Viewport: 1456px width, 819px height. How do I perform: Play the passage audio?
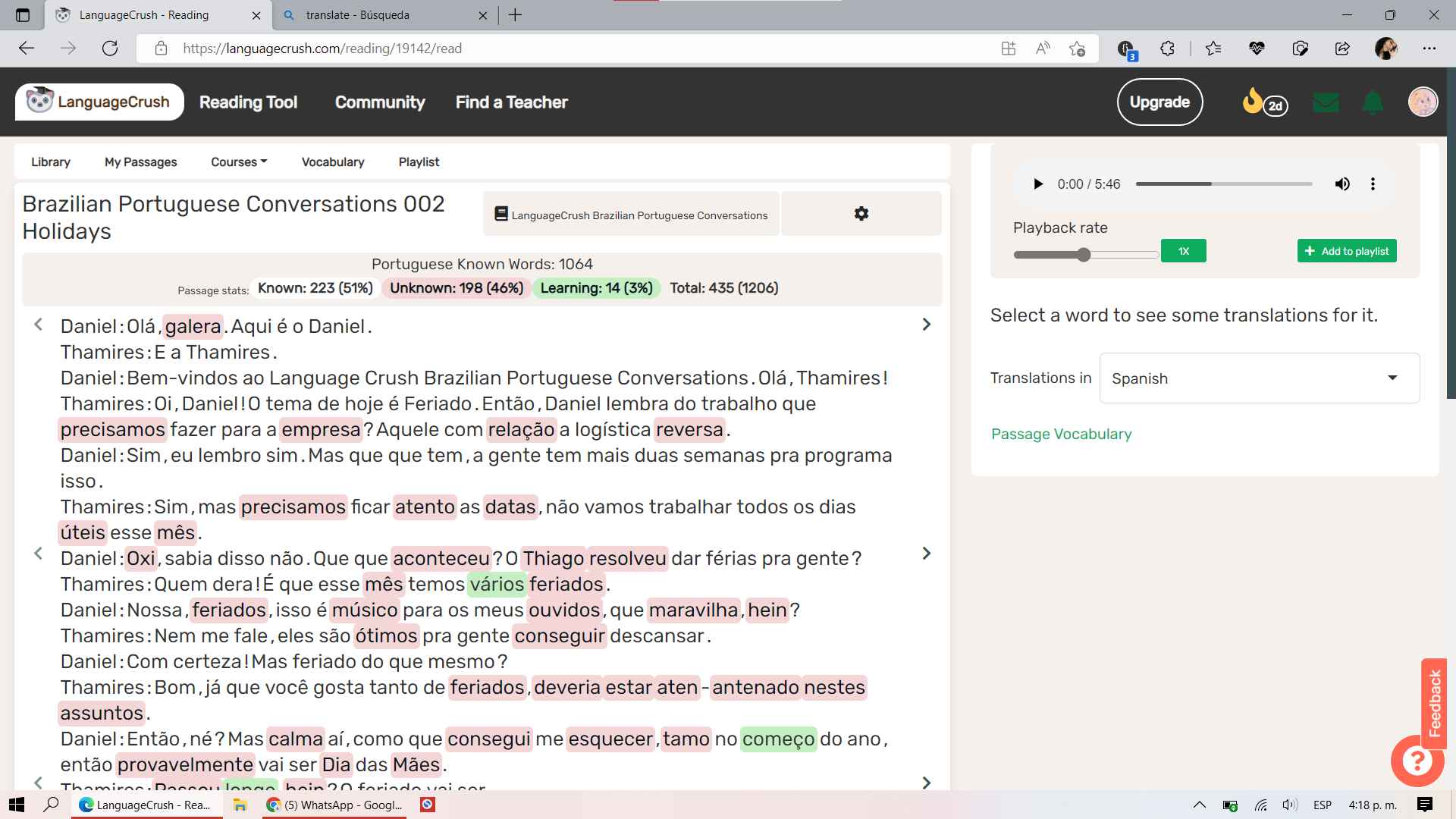[x=1037, y=184]
